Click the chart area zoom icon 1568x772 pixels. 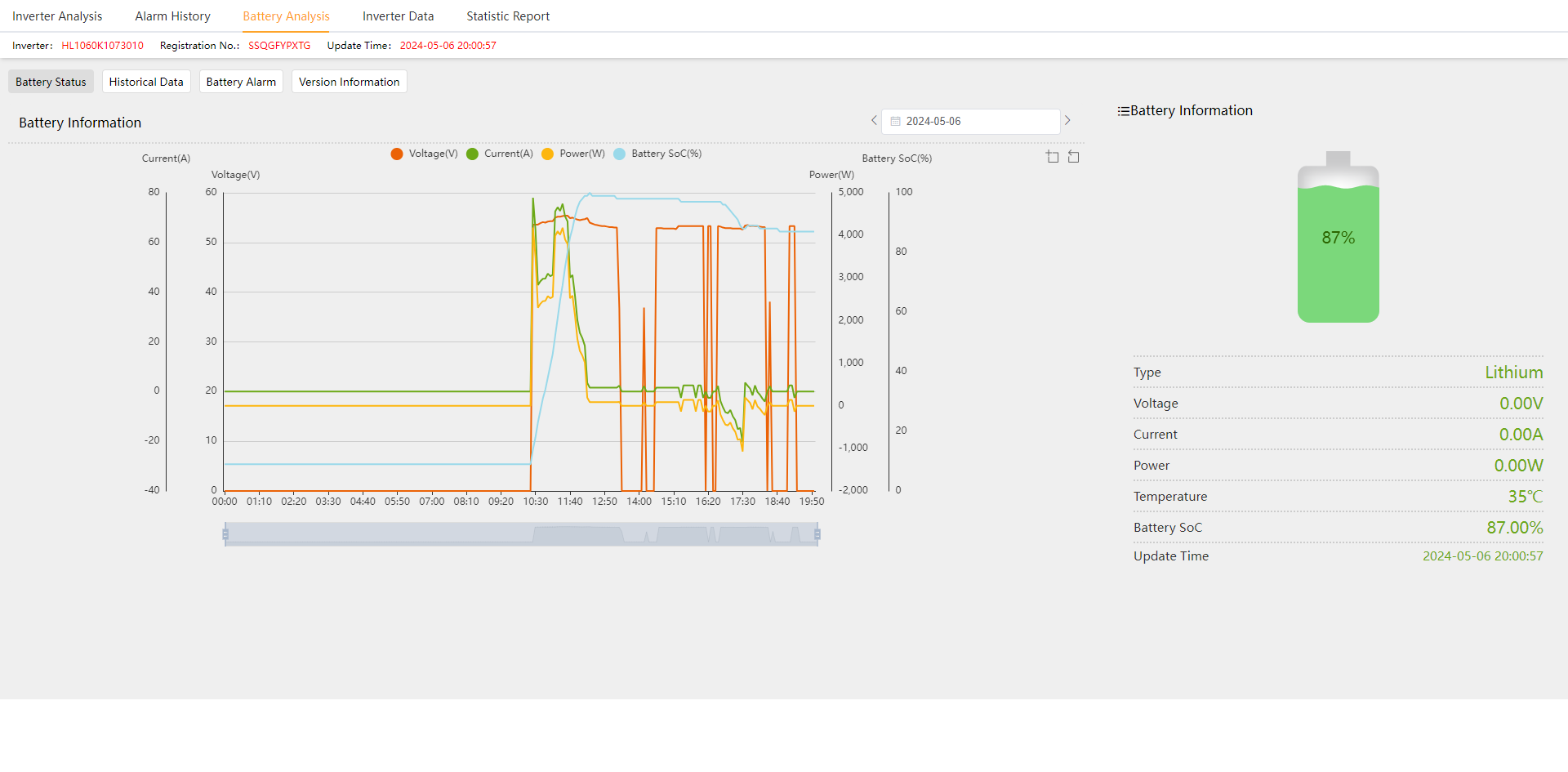pos(1052,157)
